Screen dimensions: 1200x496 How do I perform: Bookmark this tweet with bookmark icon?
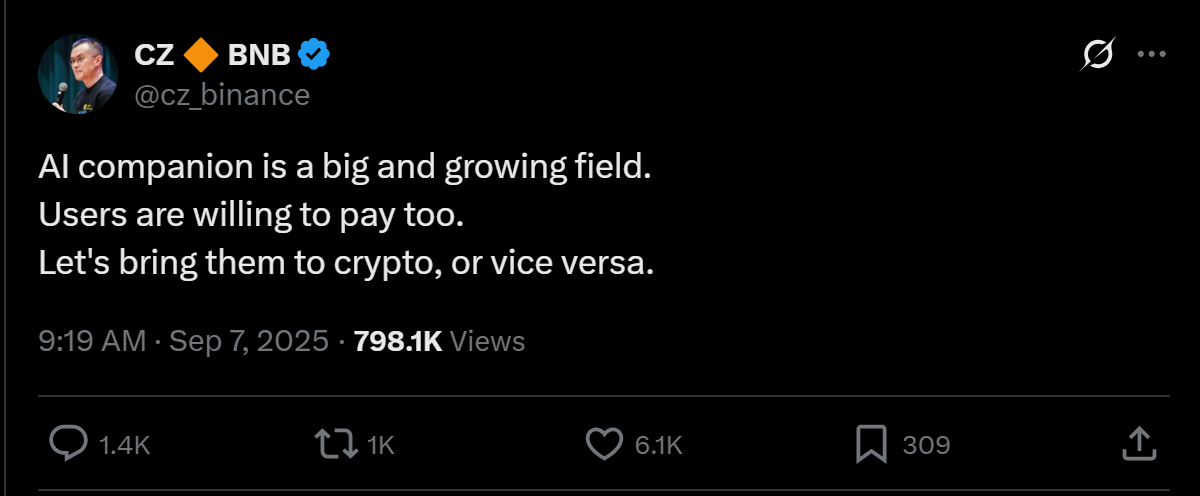coord(871,444)
